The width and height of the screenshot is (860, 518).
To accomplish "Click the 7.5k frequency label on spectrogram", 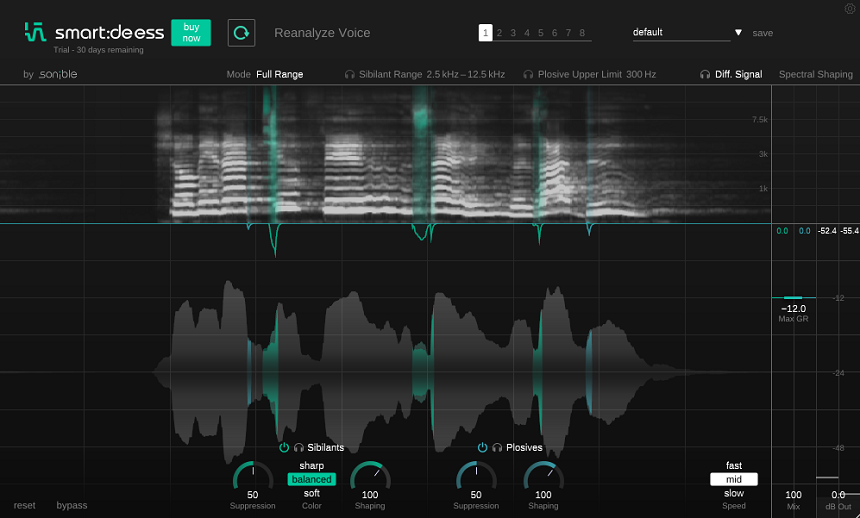I will 760,119.
